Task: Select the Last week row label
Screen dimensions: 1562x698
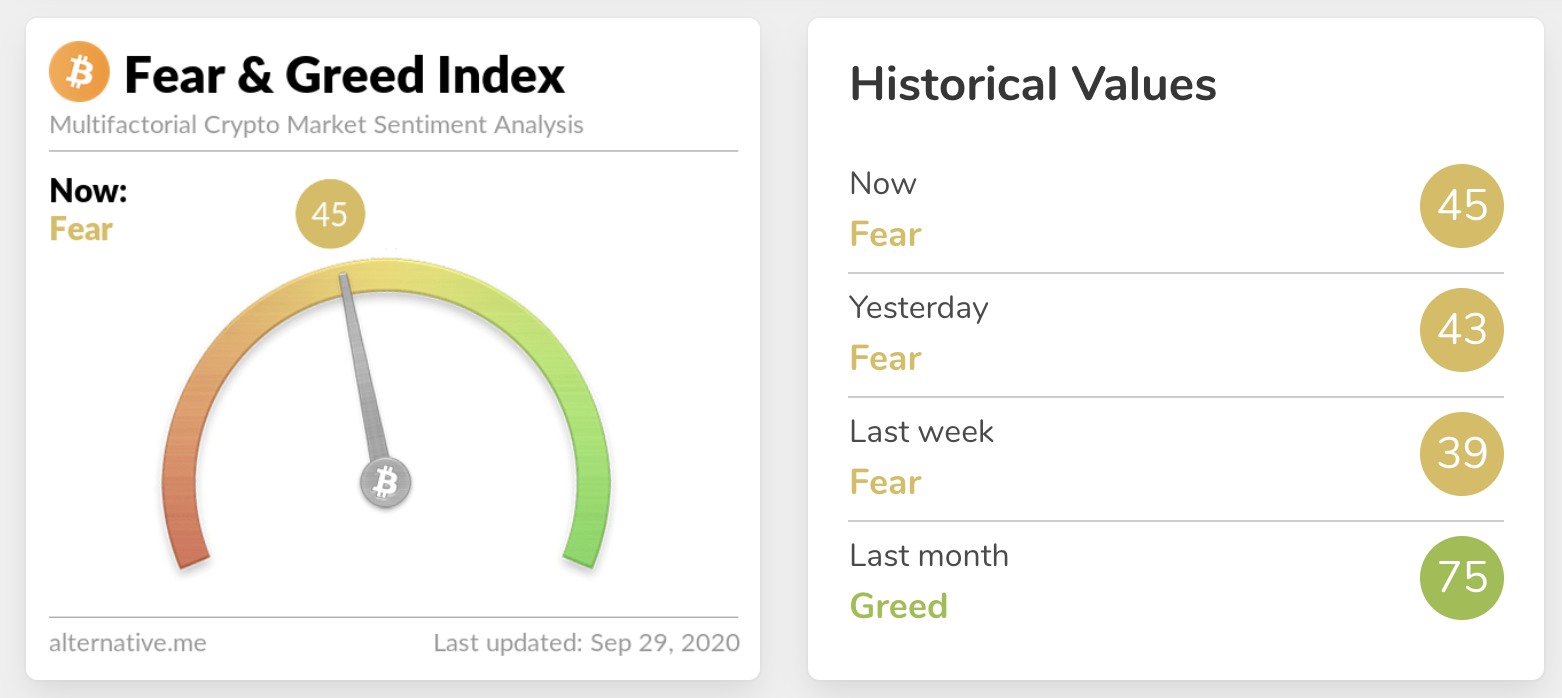Action: (x=921, y=431)
